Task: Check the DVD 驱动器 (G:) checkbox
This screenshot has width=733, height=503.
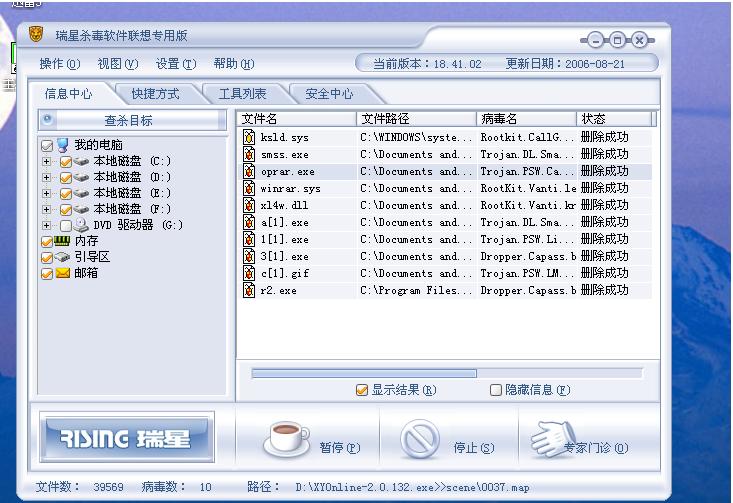Action: tap(65, 226)
